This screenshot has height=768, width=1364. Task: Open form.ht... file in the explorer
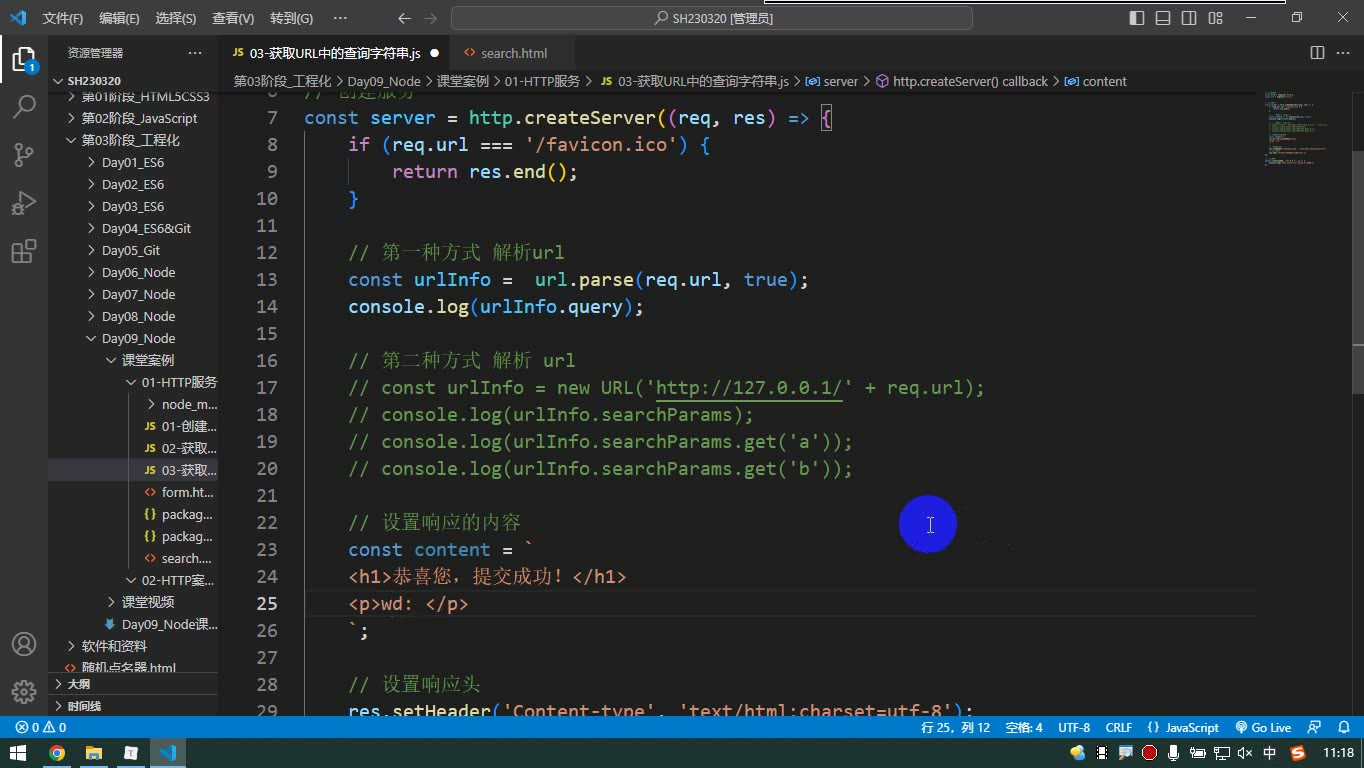[187, 492]
